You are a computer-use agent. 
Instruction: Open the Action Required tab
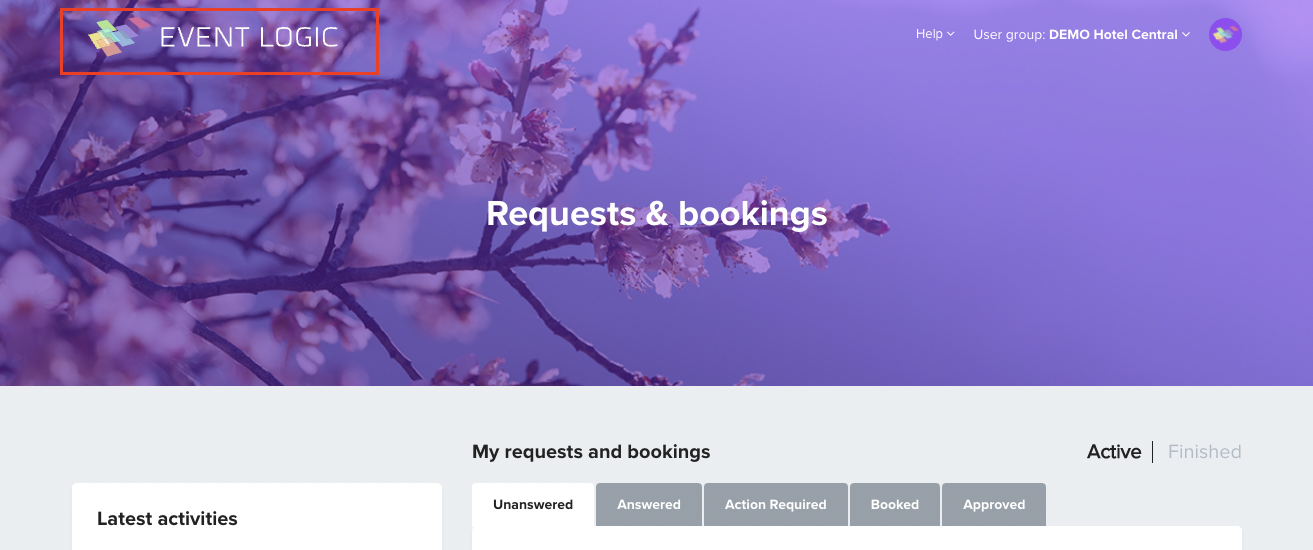click(776, 505)
